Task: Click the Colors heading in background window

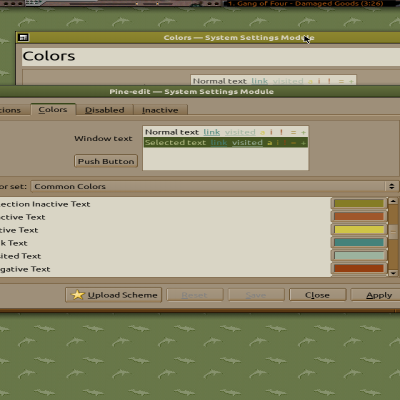Action: click(49, 56)
